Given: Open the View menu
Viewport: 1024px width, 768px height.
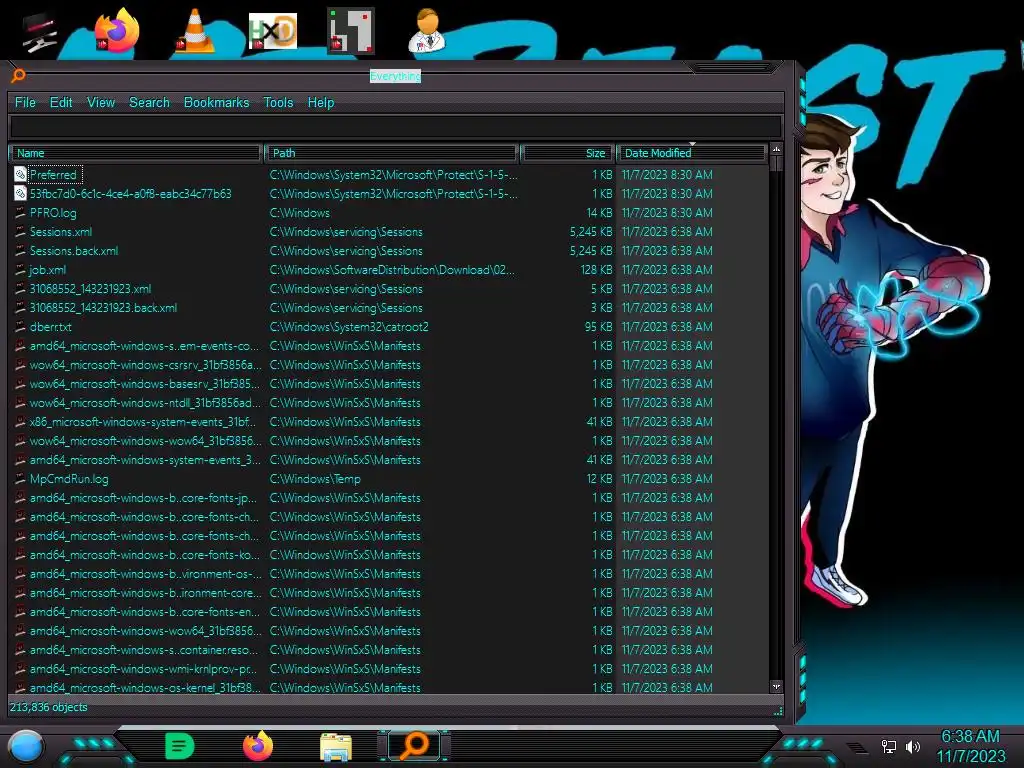Looking at the screenshot, I should pyautogui.click(x=101, y=103).
